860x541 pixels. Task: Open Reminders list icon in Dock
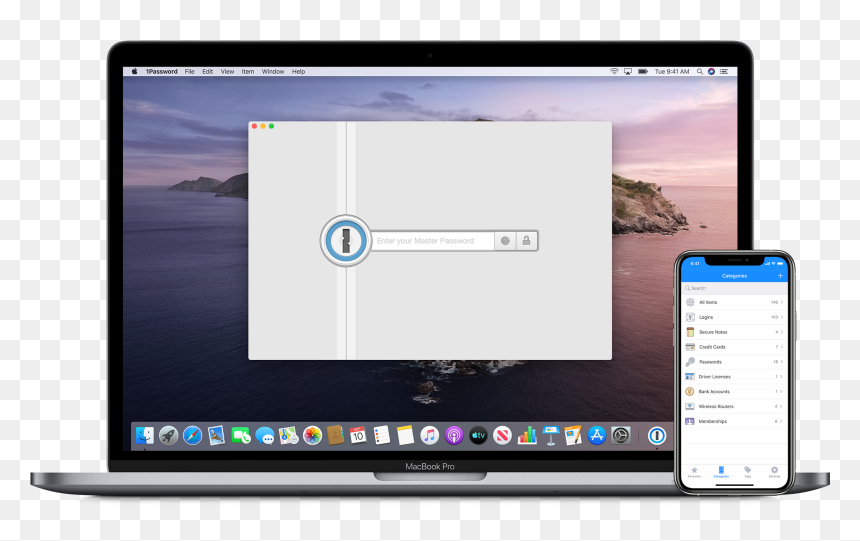tap(382, 436)
